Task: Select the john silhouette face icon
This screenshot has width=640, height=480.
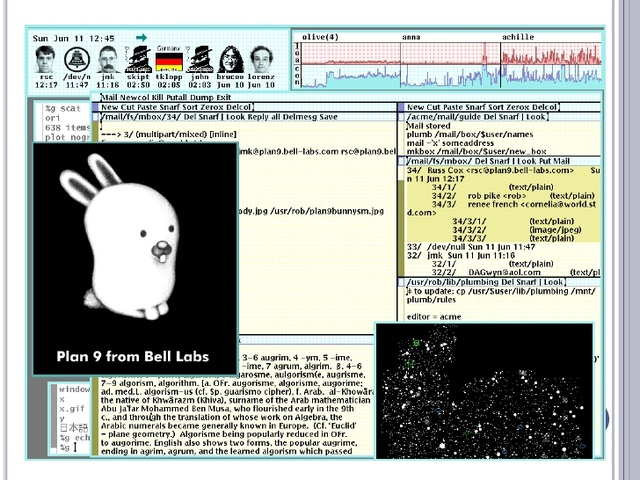Action: point(200,59)
